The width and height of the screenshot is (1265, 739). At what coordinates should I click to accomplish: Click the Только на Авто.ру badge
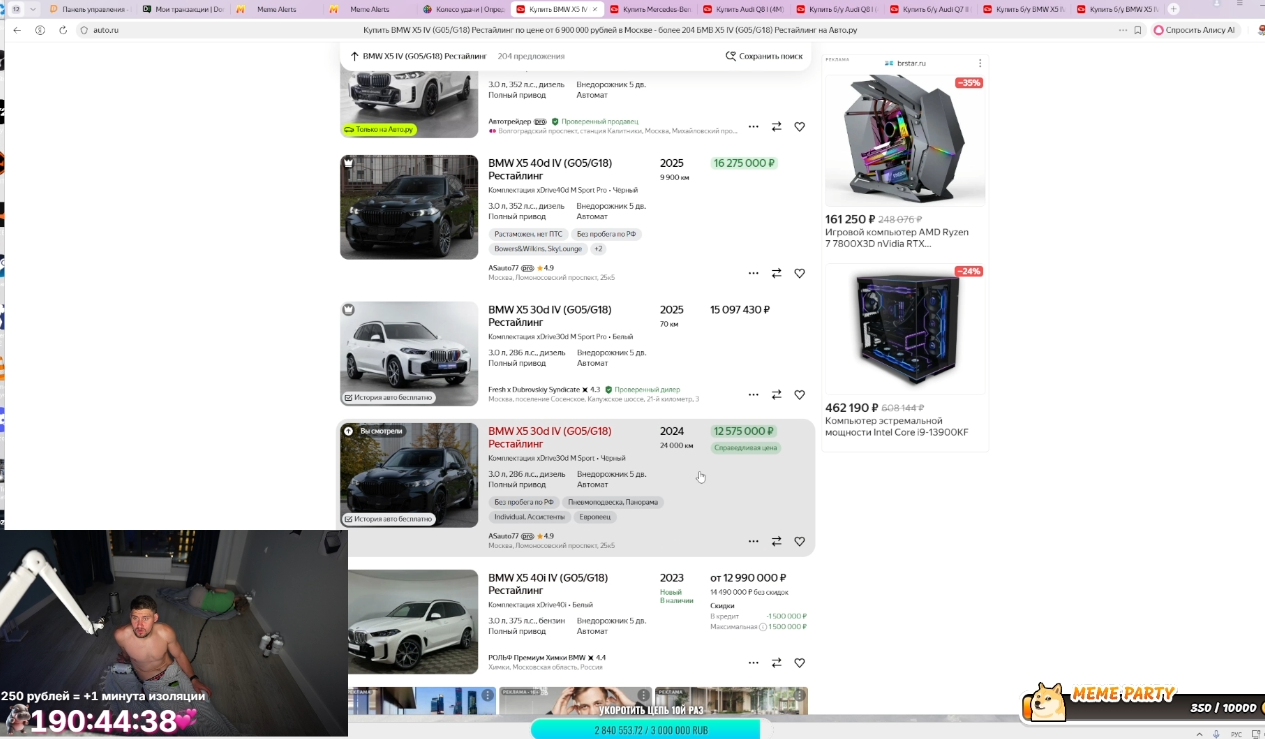378,129
